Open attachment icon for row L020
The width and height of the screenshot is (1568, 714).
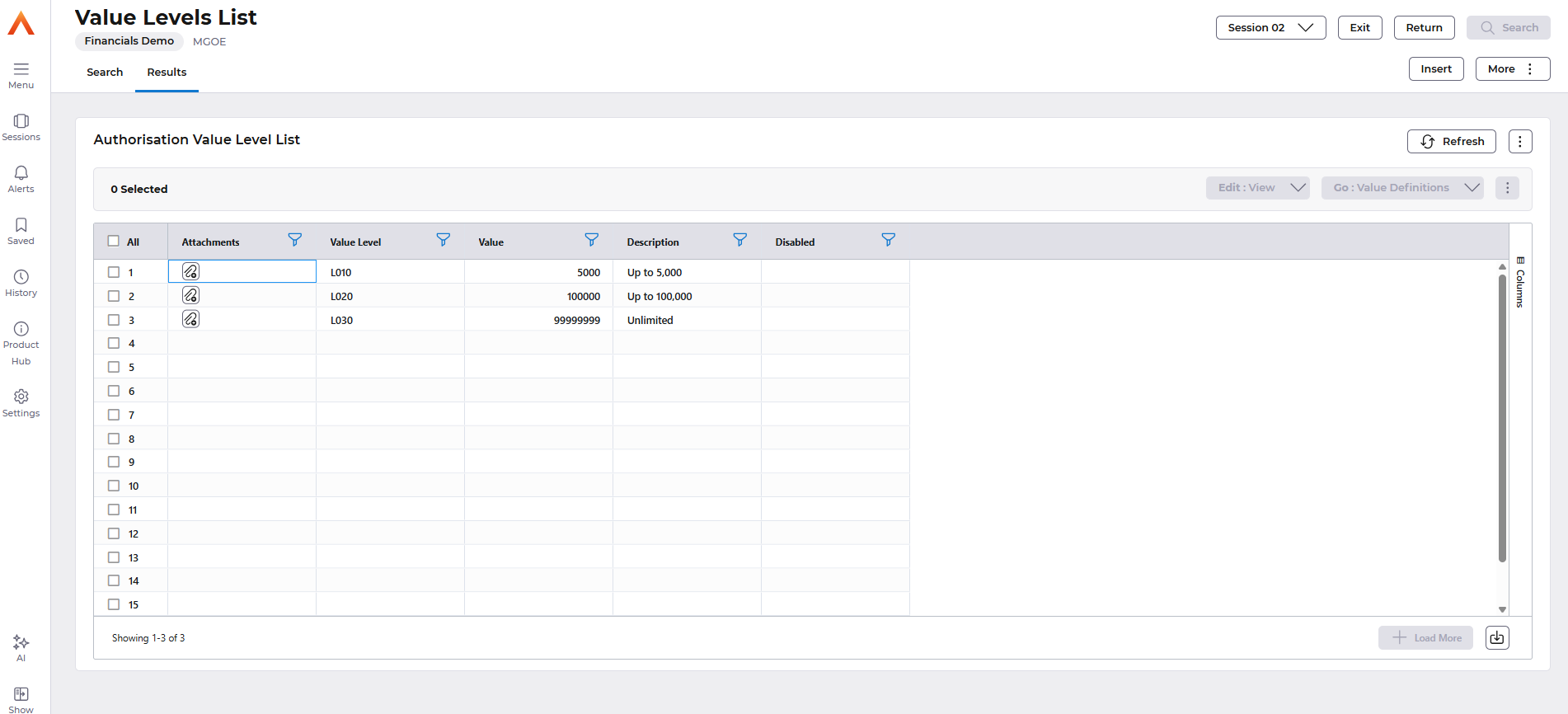(x=190, y=295)
